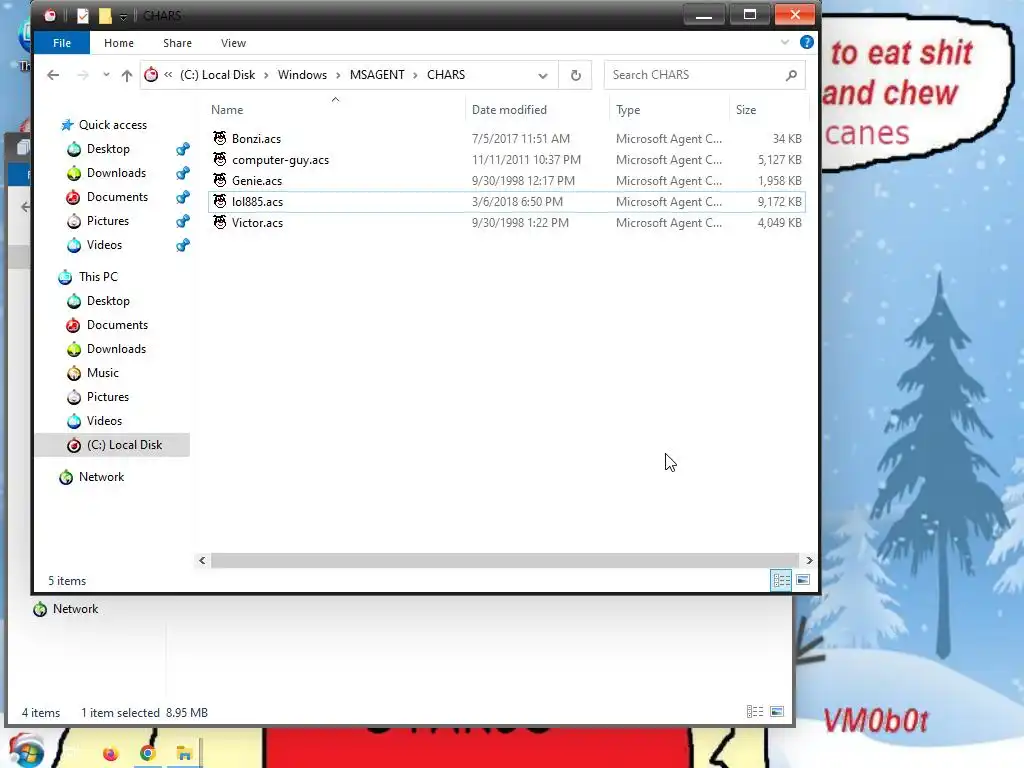Open Chrome from the taskbar
The image size is (1024, 768).
tap(148, 754)
